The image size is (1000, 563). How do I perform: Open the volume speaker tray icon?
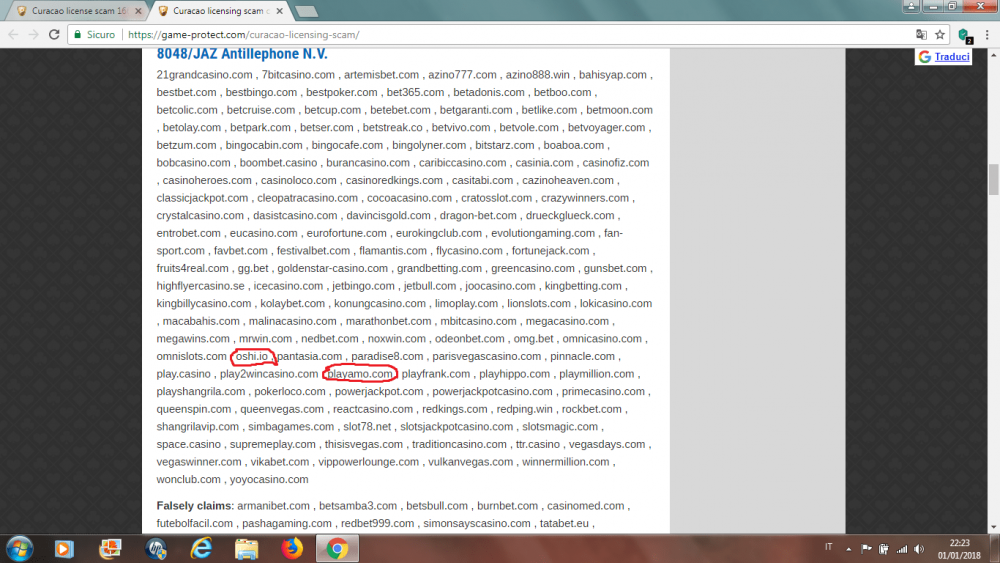tap(919, 548)
